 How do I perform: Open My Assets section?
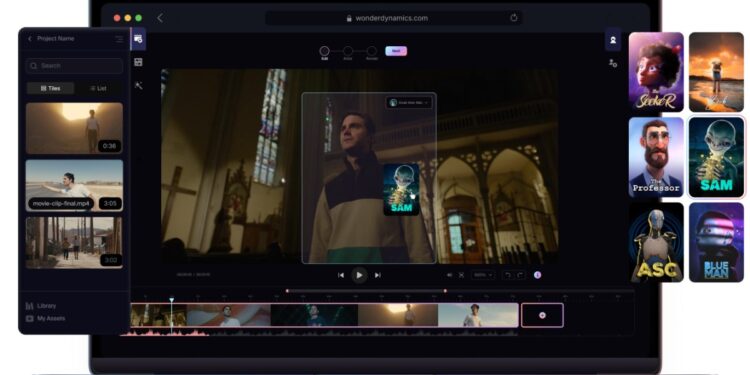45,318
